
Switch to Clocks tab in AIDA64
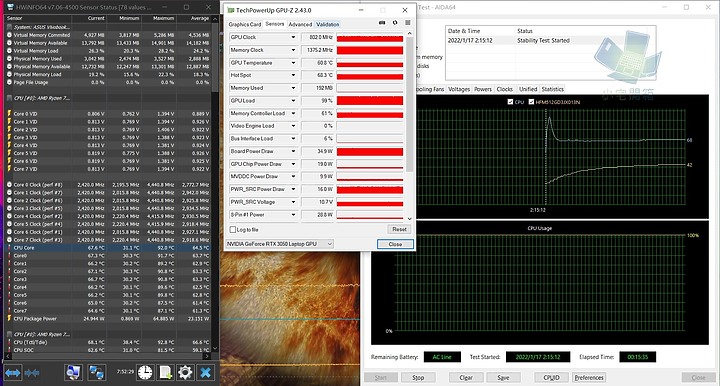point(504,89)
